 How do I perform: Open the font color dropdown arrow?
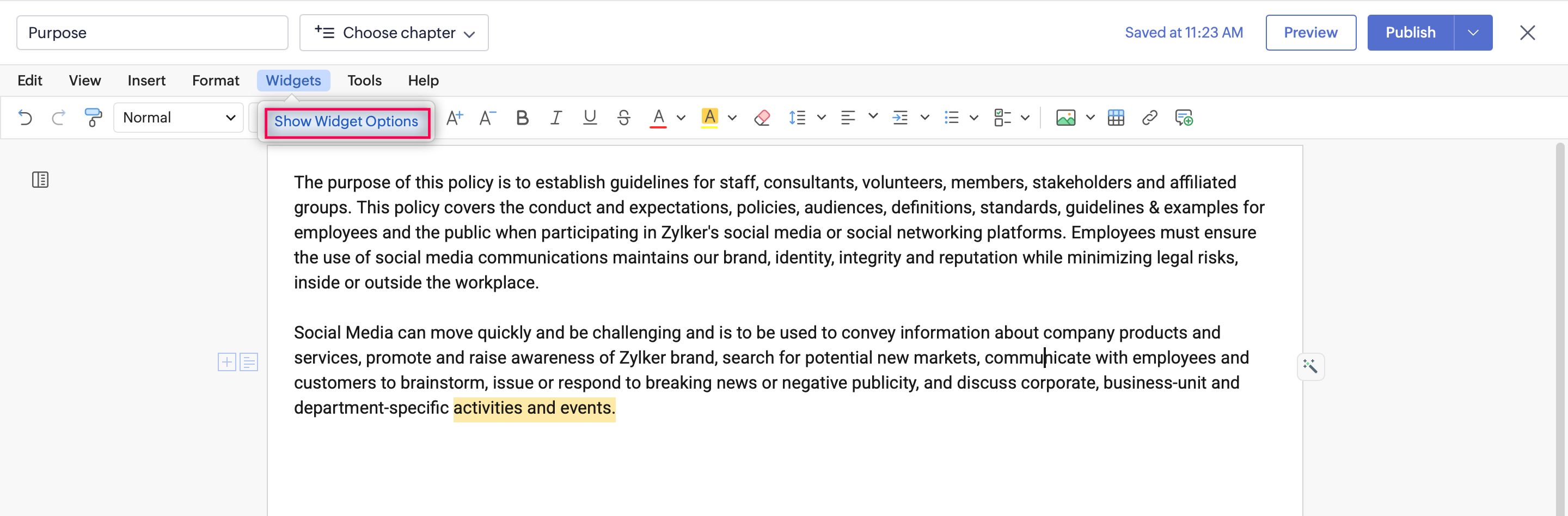coord(681,118)
